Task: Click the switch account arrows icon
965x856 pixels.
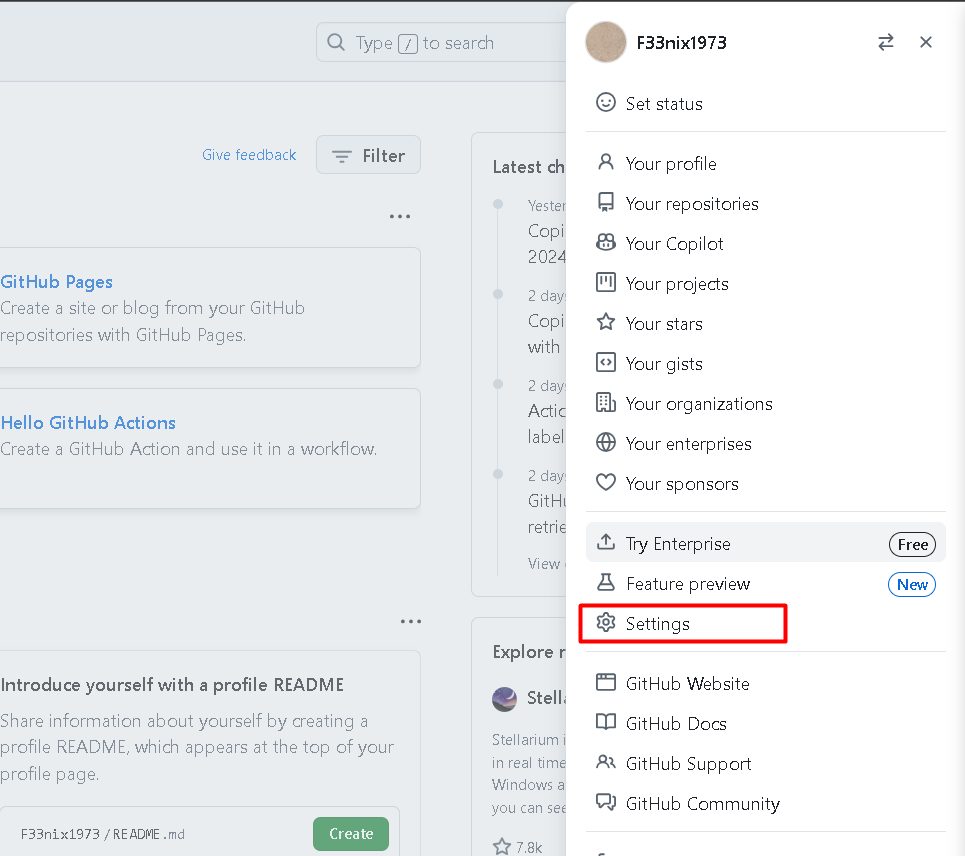Action: coord(886,42)
